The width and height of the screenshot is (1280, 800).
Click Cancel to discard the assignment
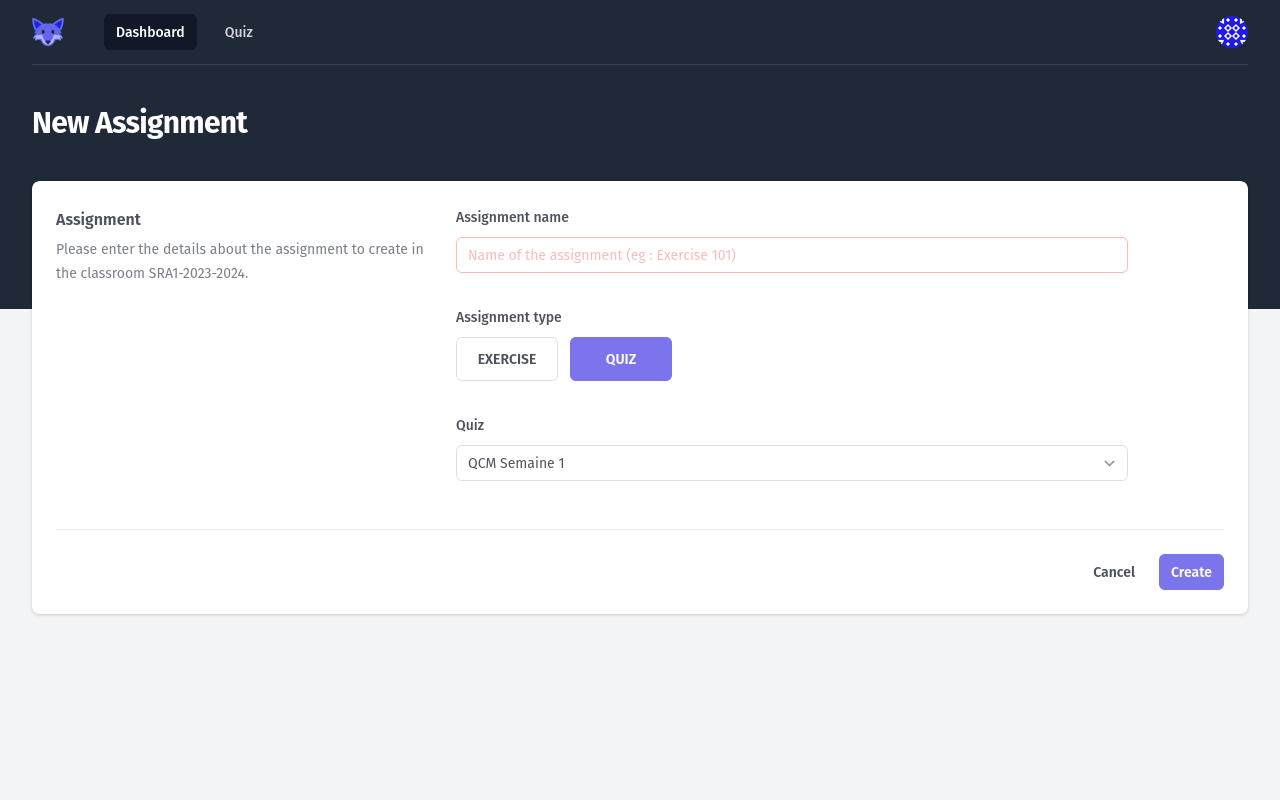[1114, 572]
